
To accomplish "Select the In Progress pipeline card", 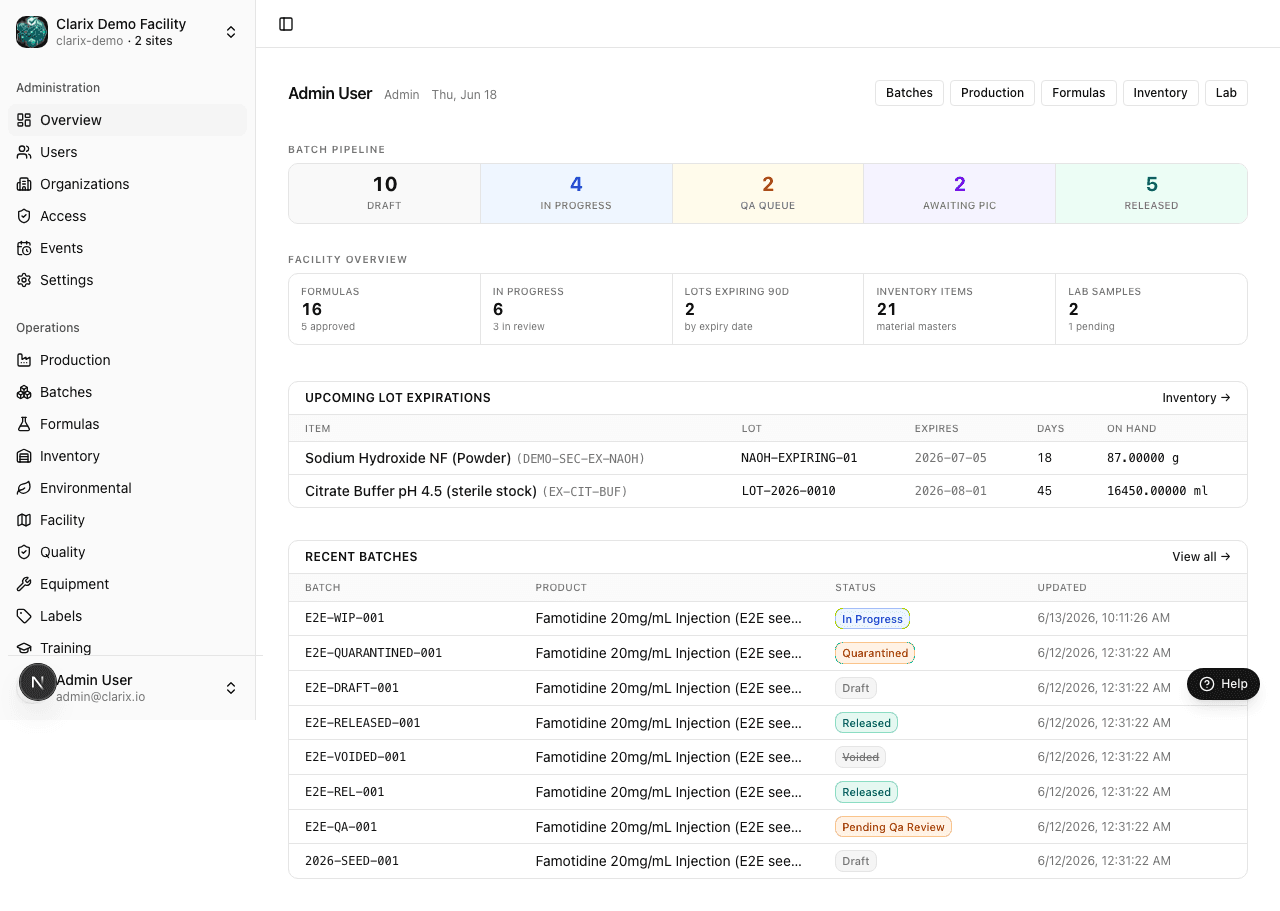I will tap(576, 193).
